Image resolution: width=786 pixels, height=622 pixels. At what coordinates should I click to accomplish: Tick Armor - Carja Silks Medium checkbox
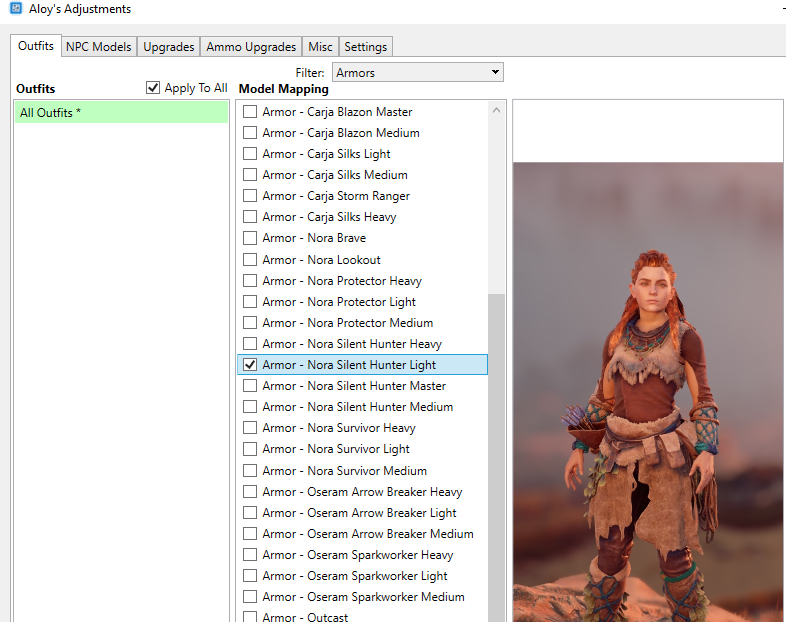tap(250, 174)
